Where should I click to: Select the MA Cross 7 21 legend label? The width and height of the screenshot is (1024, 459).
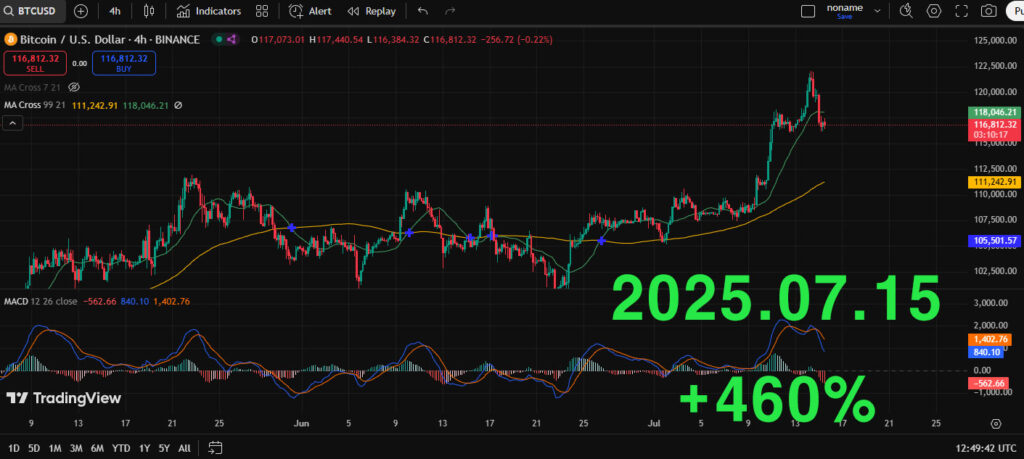(33, 87)
